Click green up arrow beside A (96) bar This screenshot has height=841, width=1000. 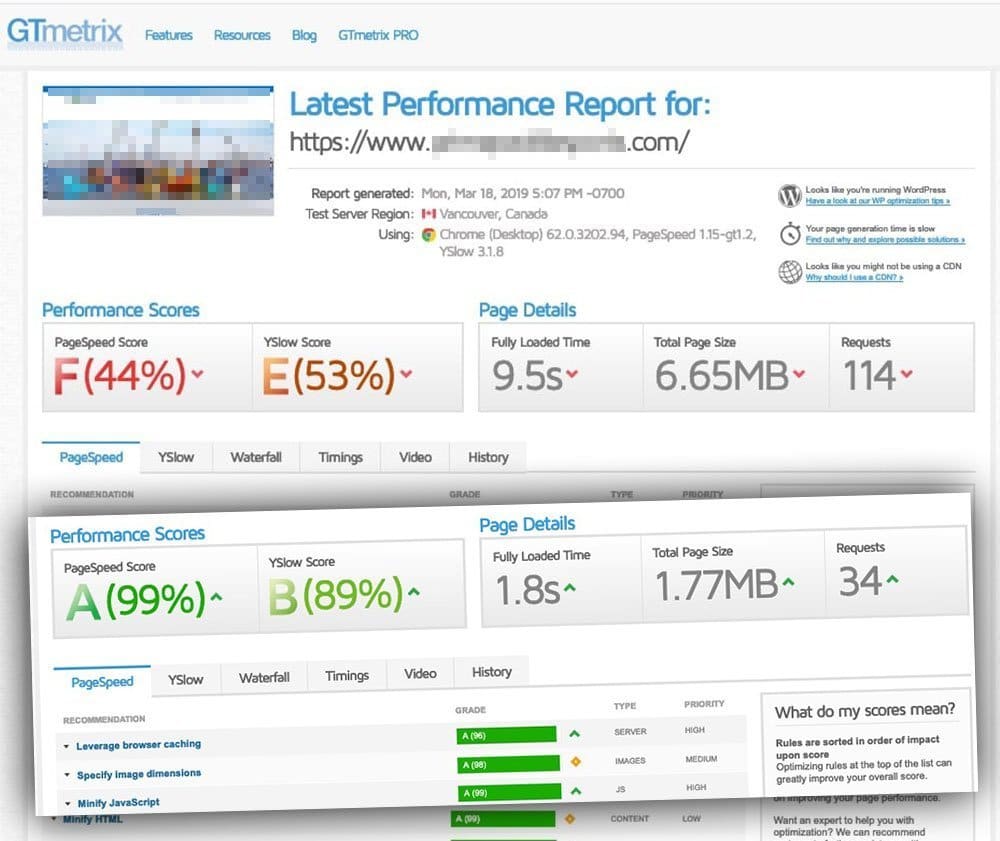tap(575, 734)
